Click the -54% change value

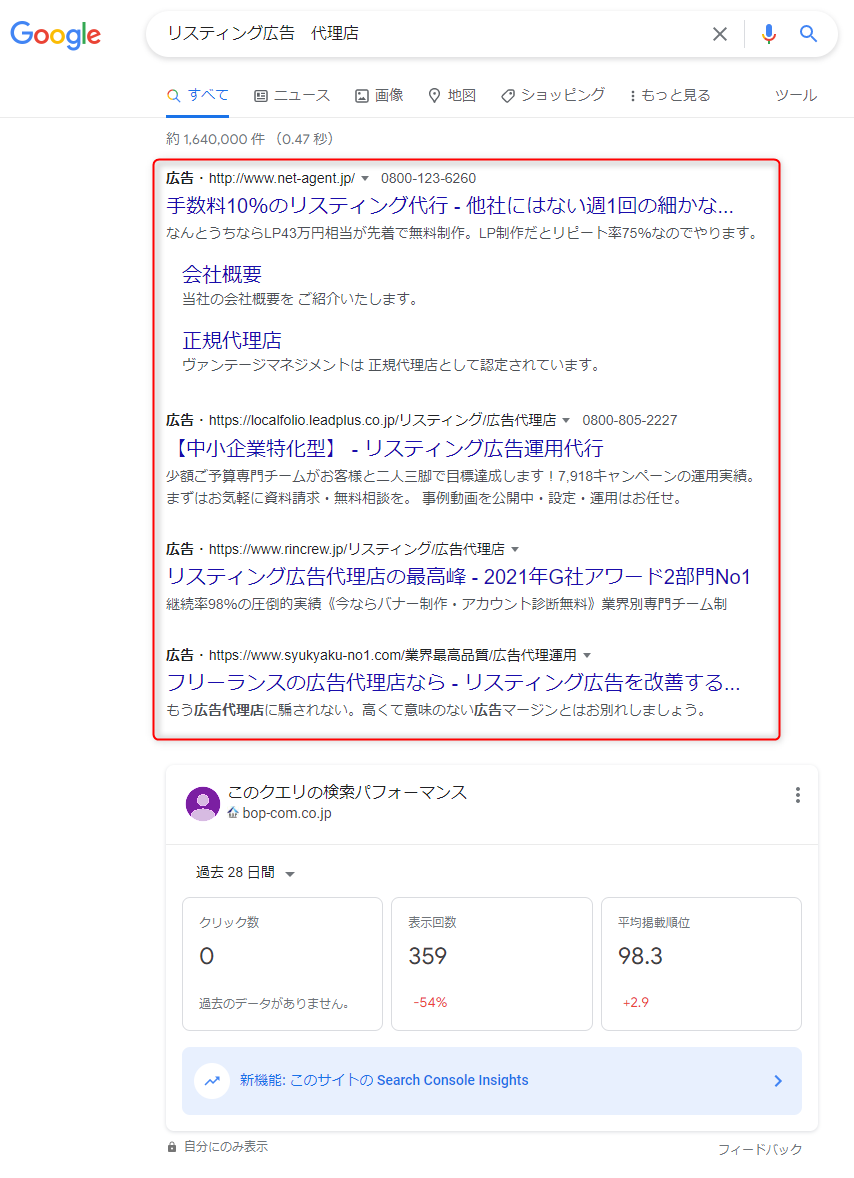[x=430, y=1003]
